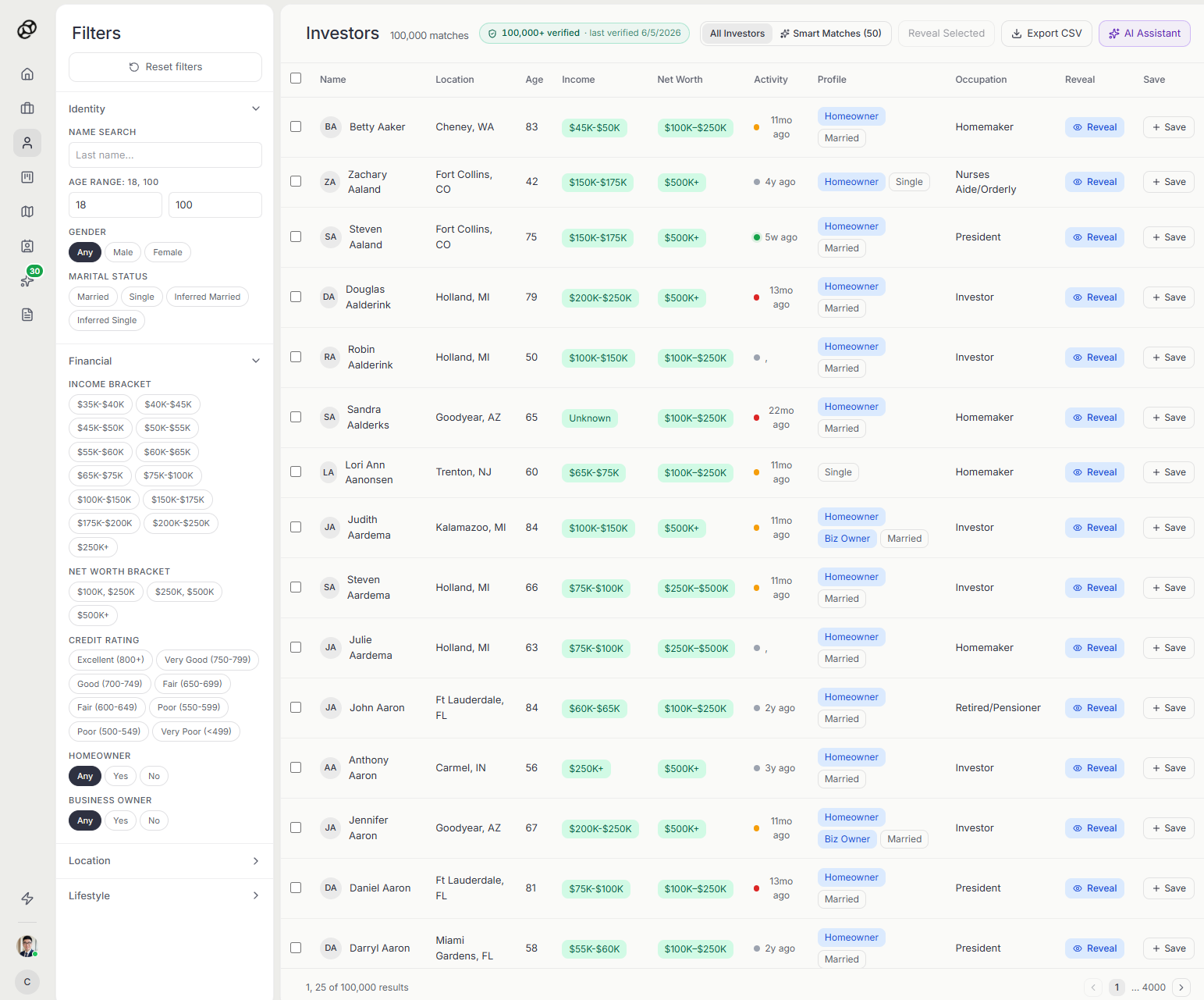
Task: Click Reset filters button
Action: [165, 67]
